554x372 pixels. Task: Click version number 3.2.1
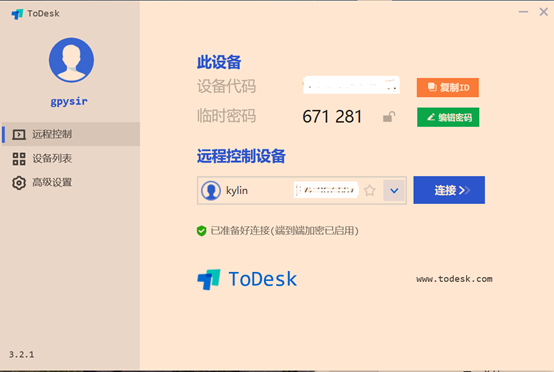22,354
